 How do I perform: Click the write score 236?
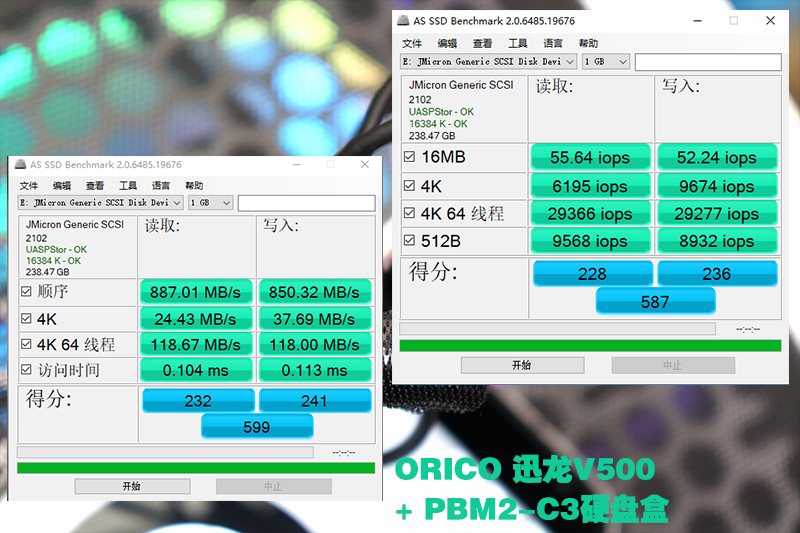pyautogui.click(x=717, y=273)
